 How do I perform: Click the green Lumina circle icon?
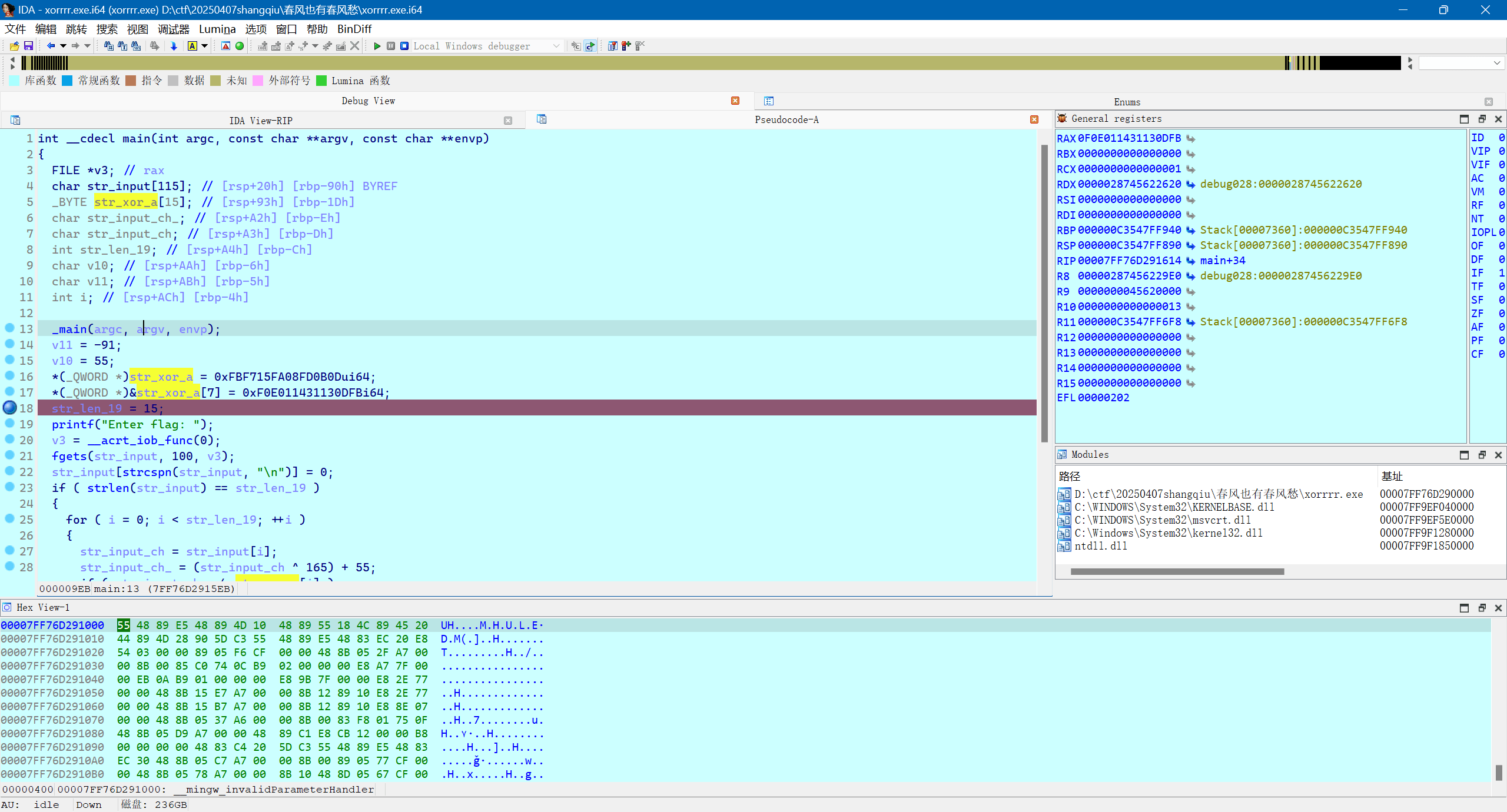click(240, 46)
